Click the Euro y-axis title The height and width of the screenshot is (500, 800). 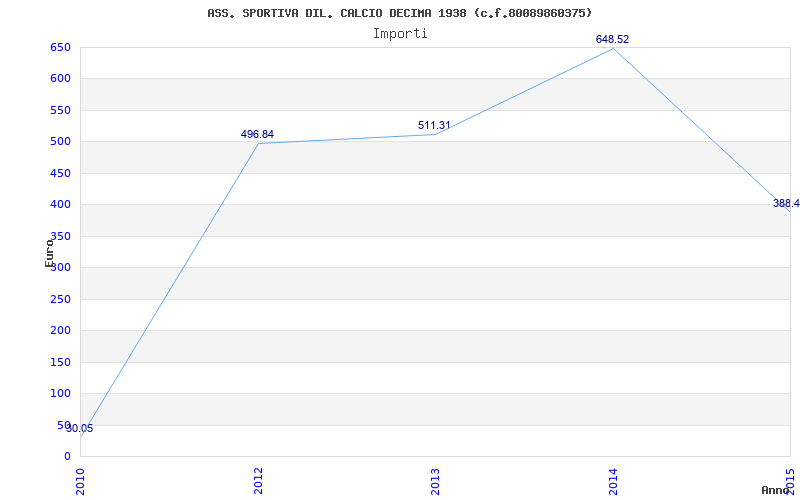click(x=49, y=253)
